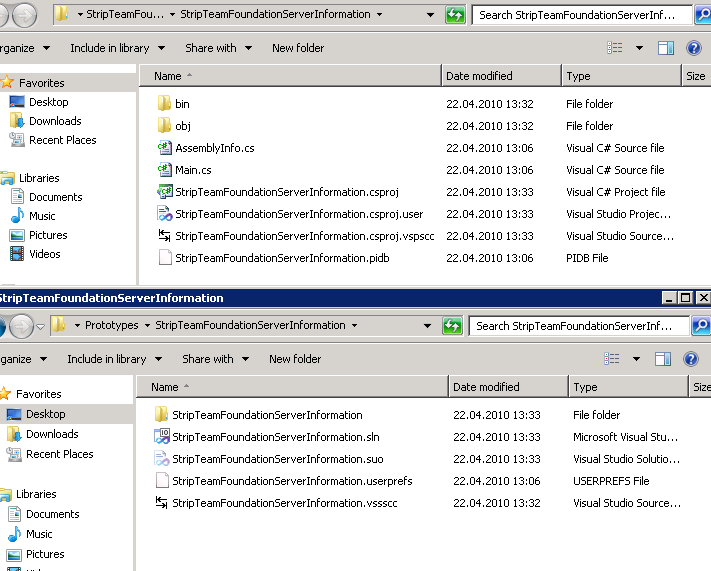Open the StripTeamFoundationServerInformation folder icon in bottom window

(x=161, y=415)
